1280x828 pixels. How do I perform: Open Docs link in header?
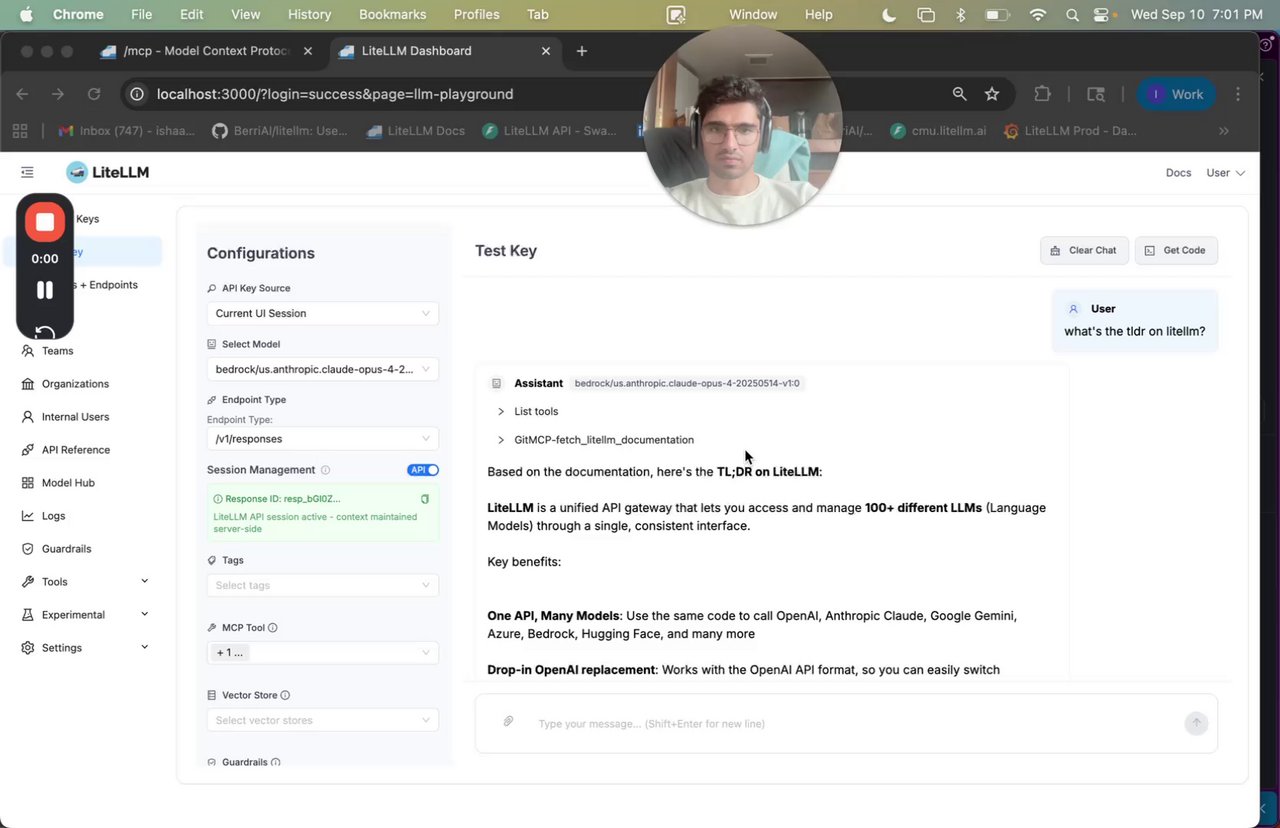pos(1178,173)
